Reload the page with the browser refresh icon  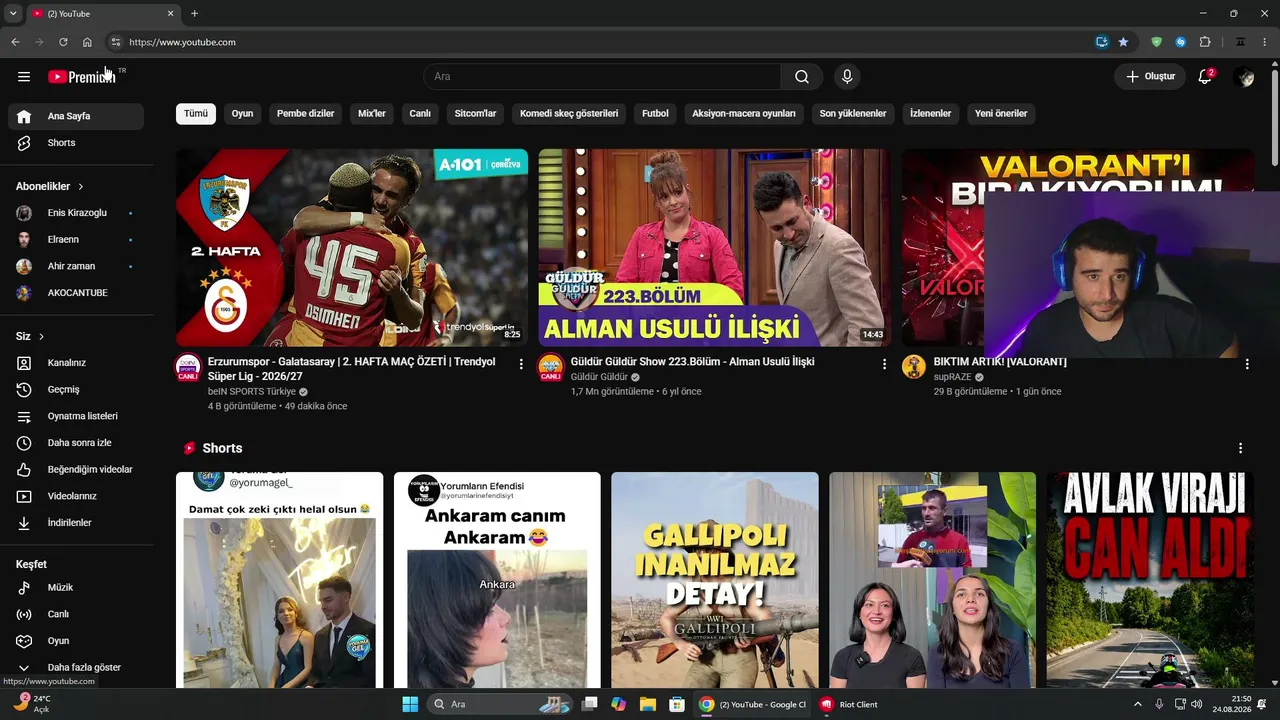pos(63,42)
